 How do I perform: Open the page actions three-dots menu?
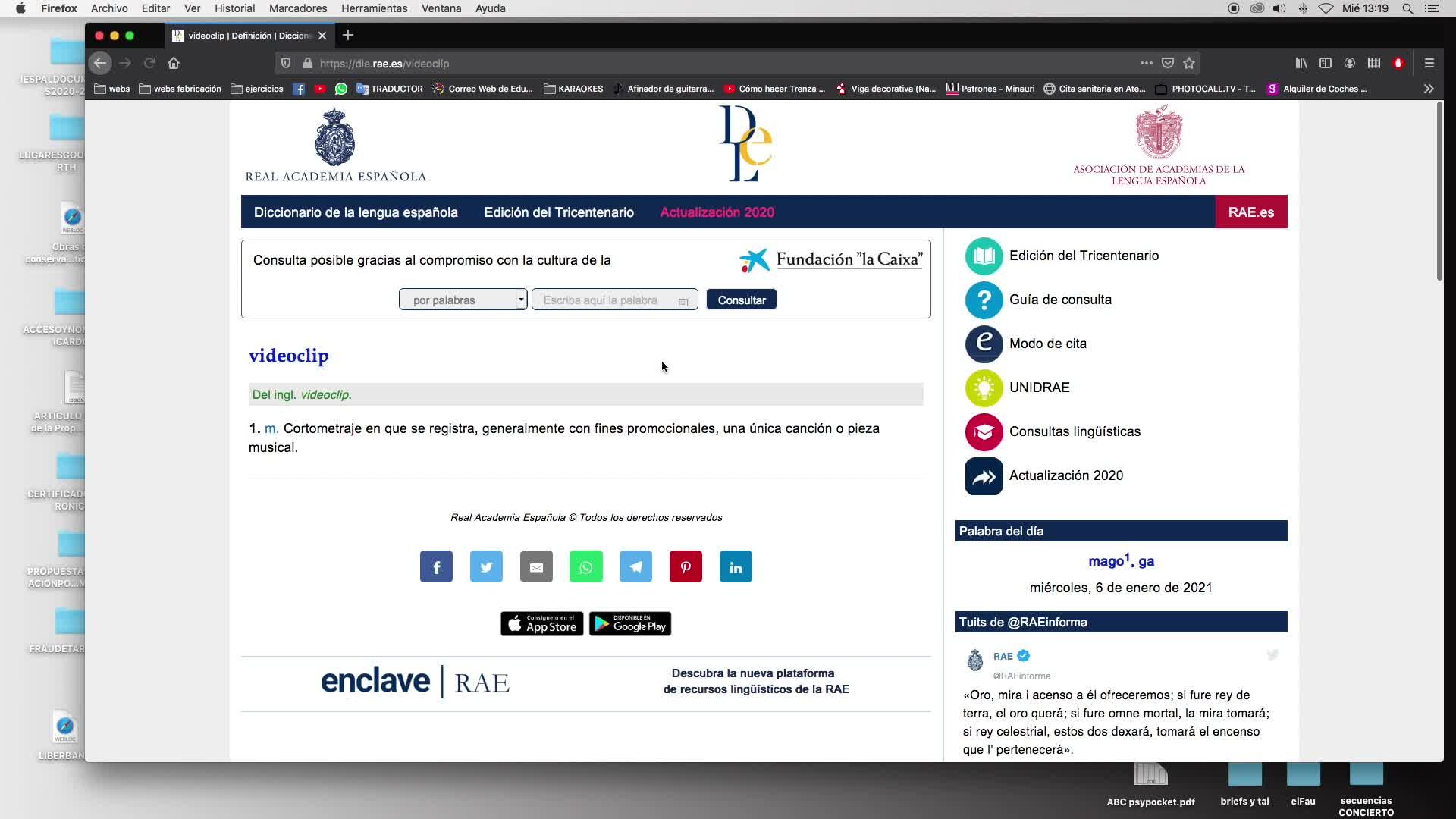1146,64
